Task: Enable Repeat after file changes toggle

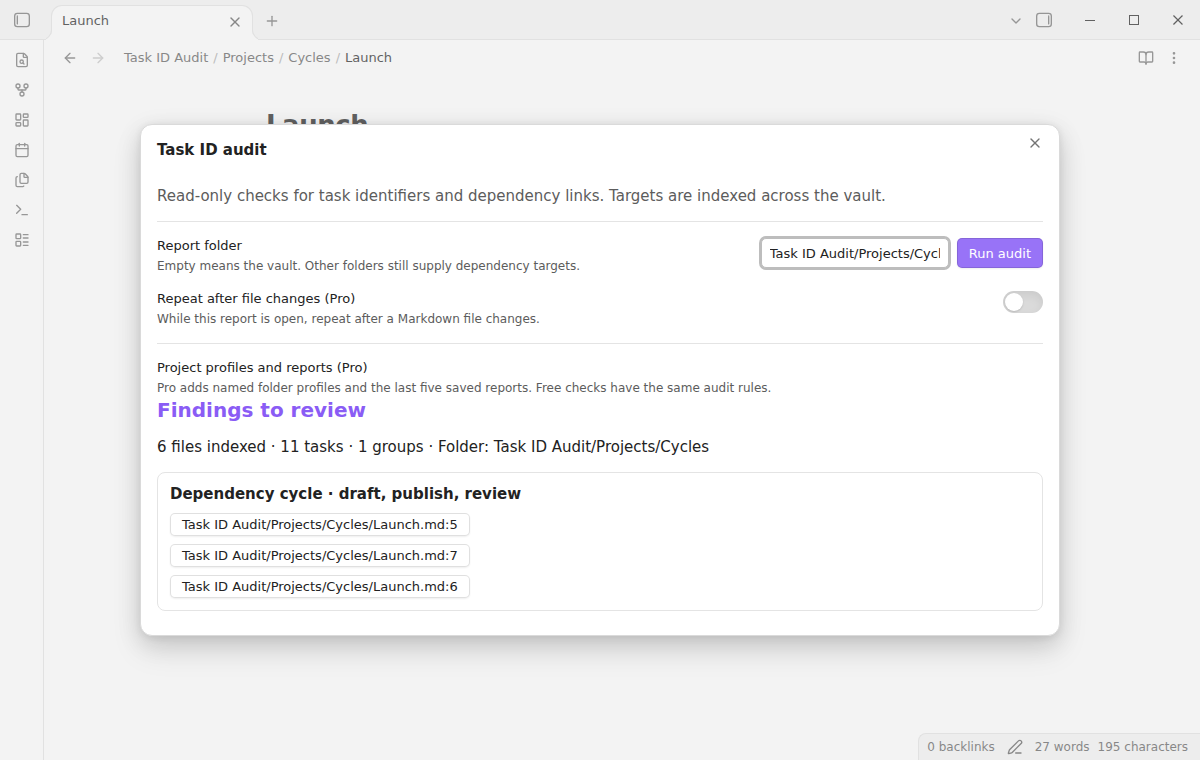Action: click(x=1023, y=302)
